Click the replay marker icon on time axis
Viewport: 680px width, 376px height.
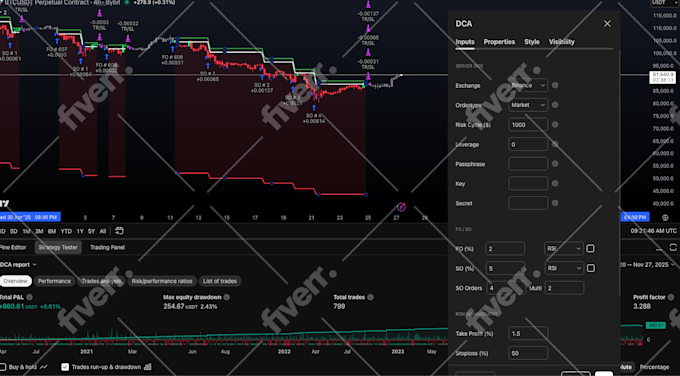401,207
